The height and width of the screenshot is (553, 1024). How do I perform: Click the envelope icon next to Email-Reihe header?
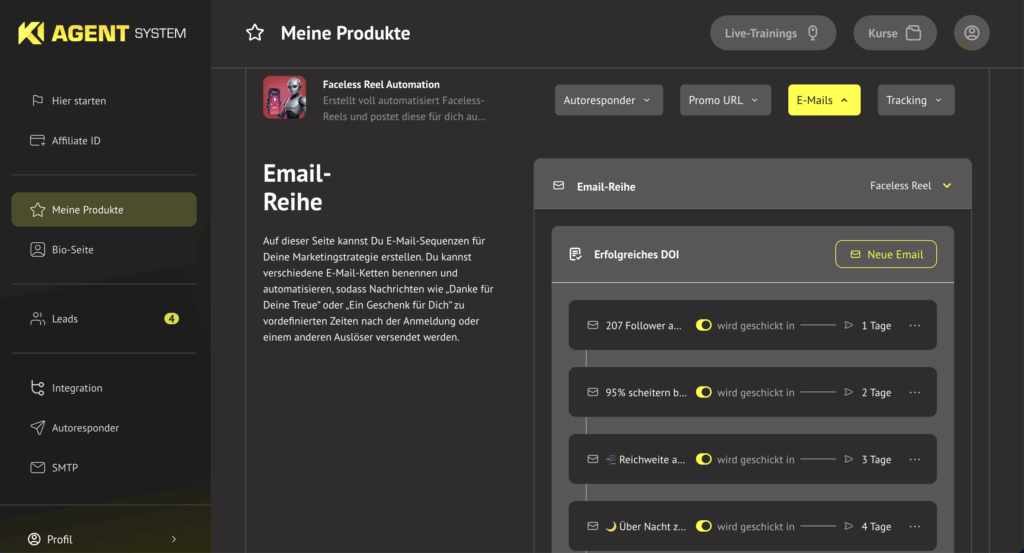click(x=559, y=186)
